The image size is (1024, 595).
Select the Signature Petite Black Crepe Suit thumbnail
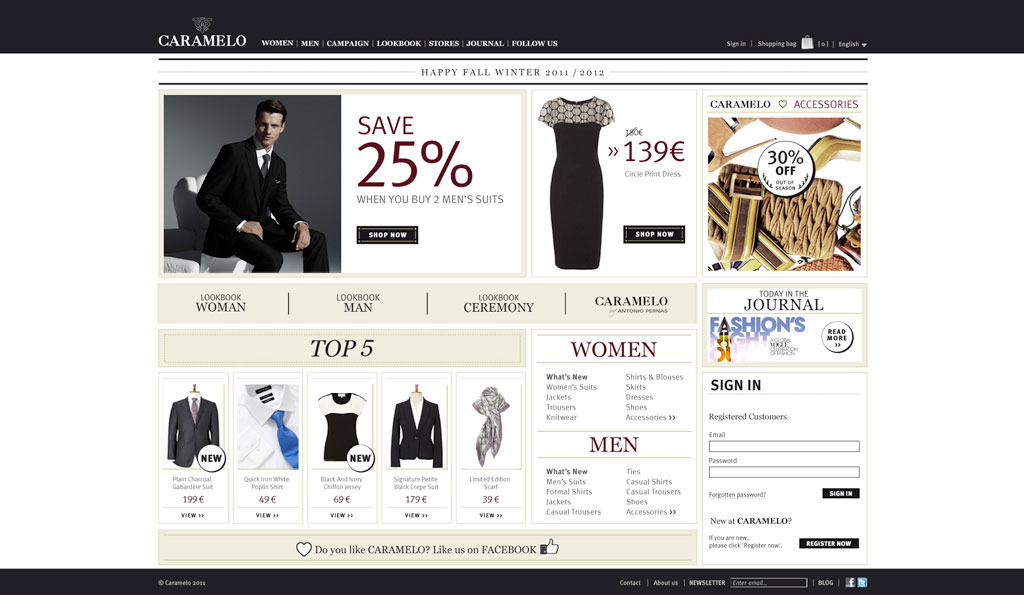416,426
